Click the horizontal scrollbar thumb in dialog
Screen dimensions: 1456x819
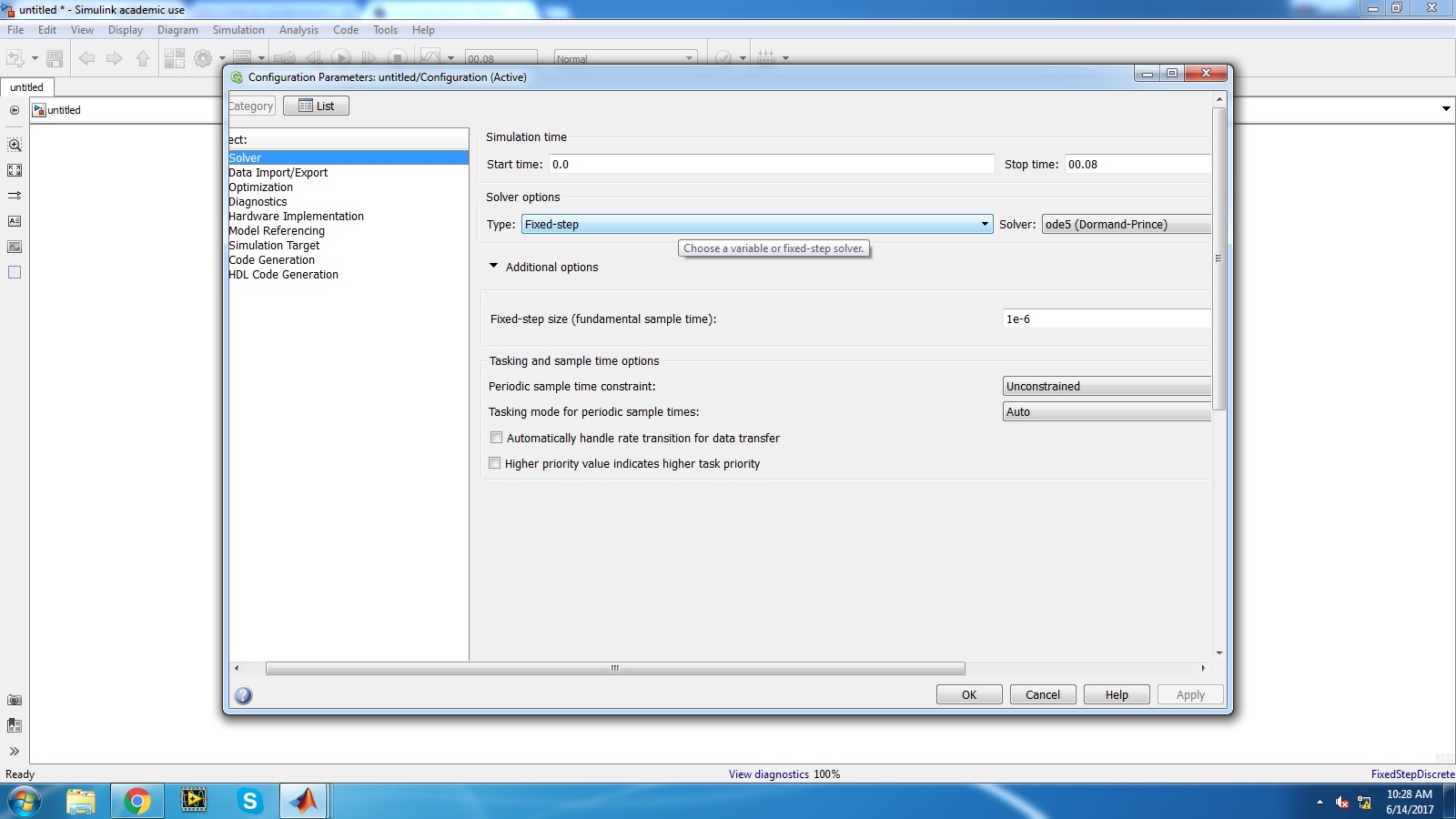coord(615,668)
